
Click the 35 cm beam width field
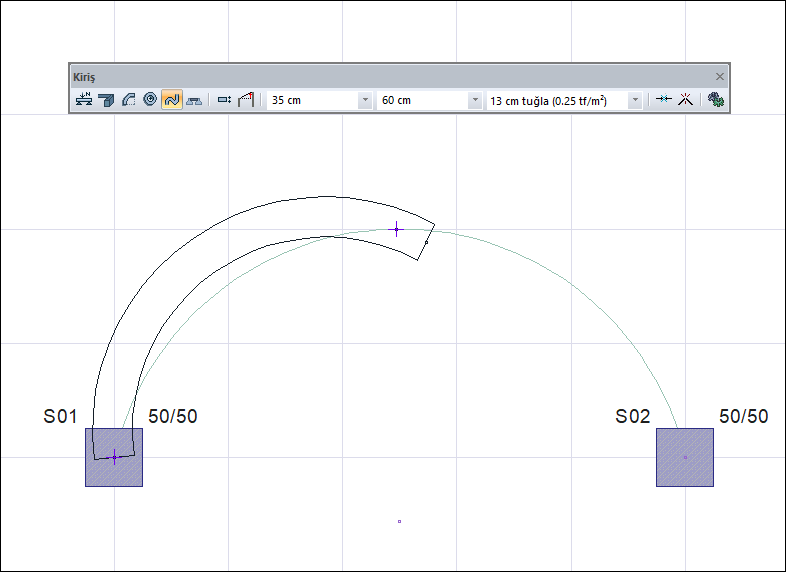pyautogui.click(x=312, y=100)
